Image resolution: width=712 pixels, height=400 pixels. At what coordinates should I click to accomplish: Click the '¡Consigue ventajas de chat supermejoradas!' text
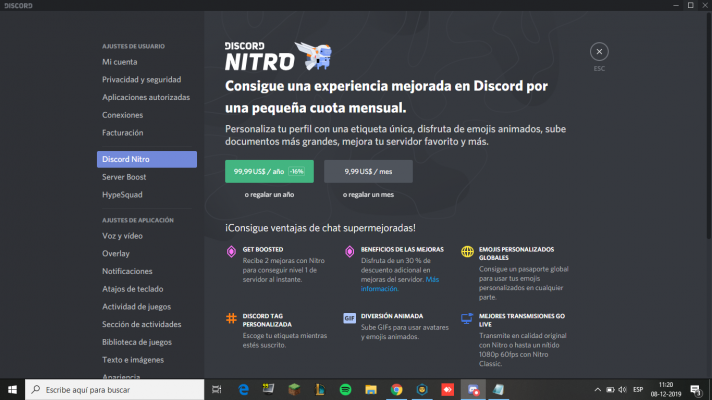[x=320, y=228]
